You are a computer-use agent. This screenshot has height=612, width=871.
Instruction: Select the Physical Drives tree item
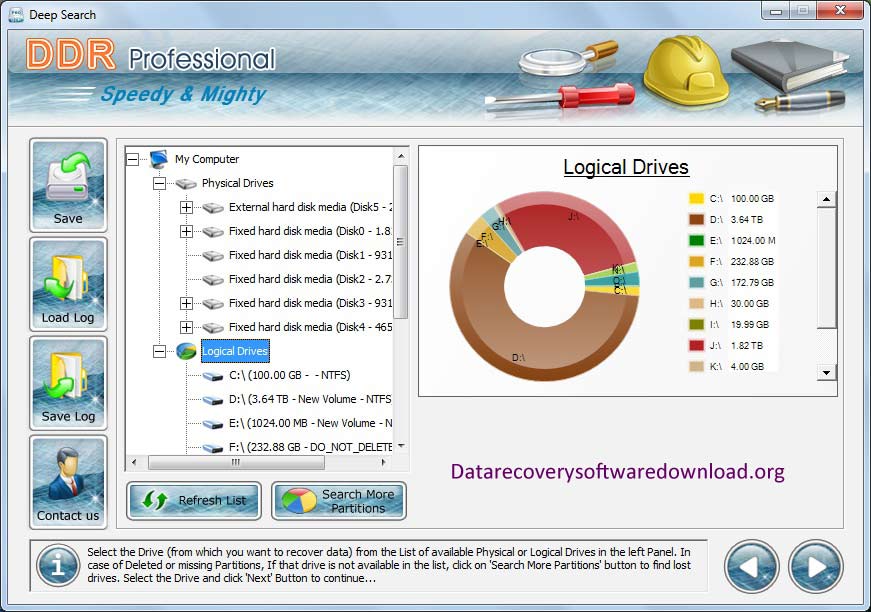click(x=237, y=183)
